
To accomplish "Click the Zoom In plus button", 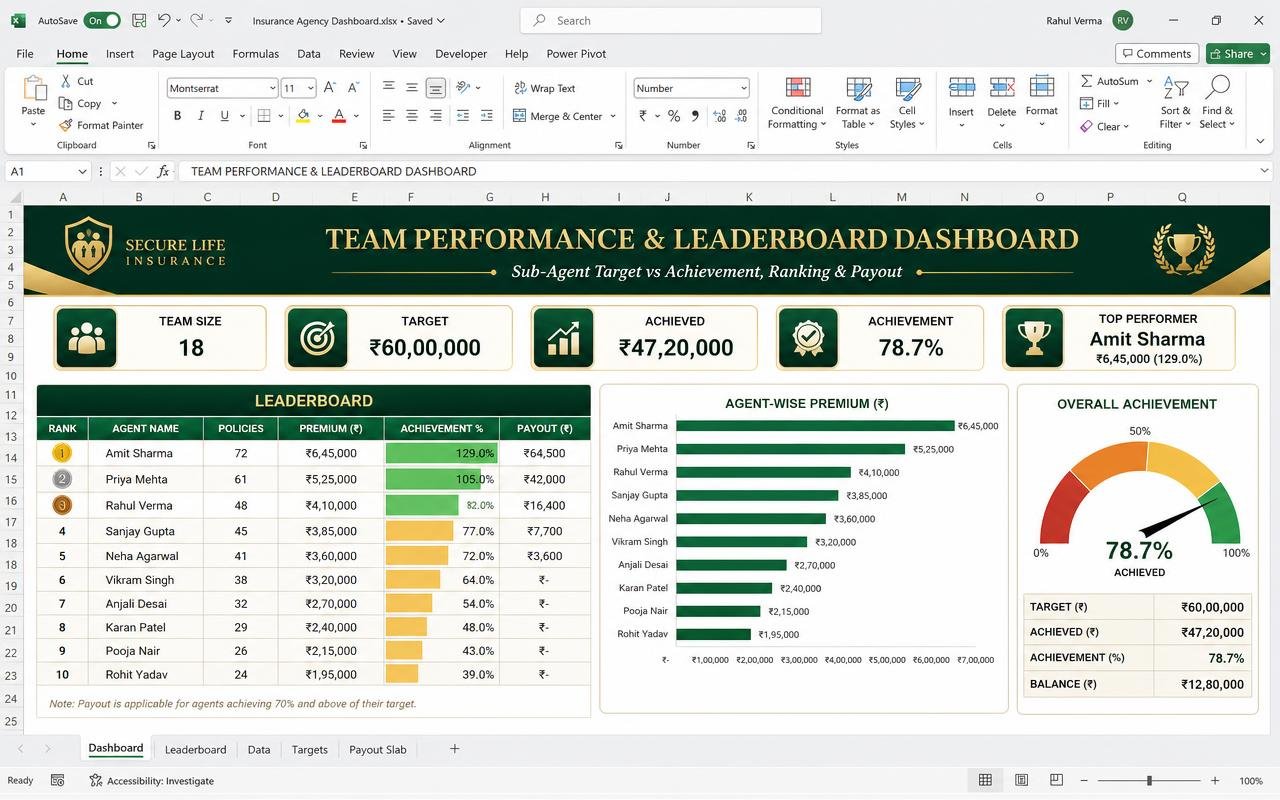I will [1215, 780].
